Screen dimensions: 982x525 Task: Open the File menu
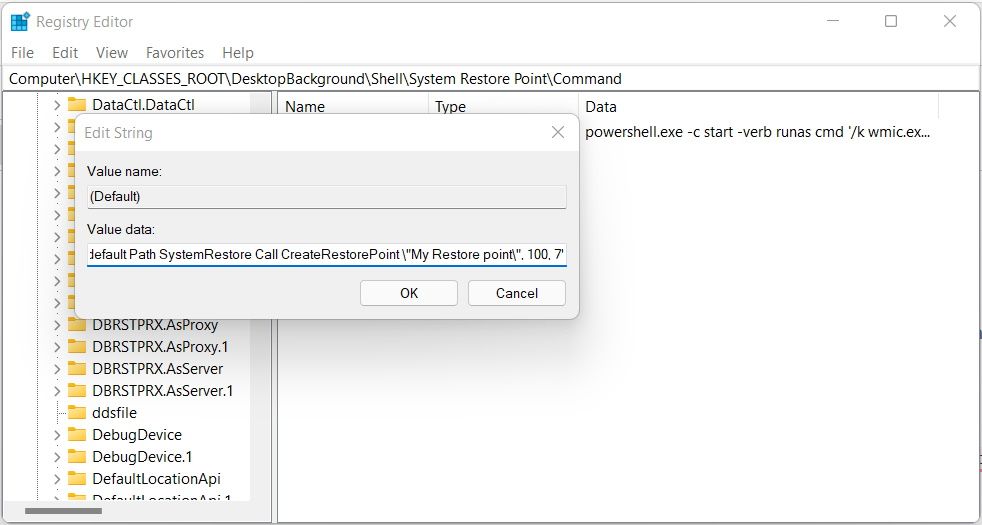[x=23, y=53]
